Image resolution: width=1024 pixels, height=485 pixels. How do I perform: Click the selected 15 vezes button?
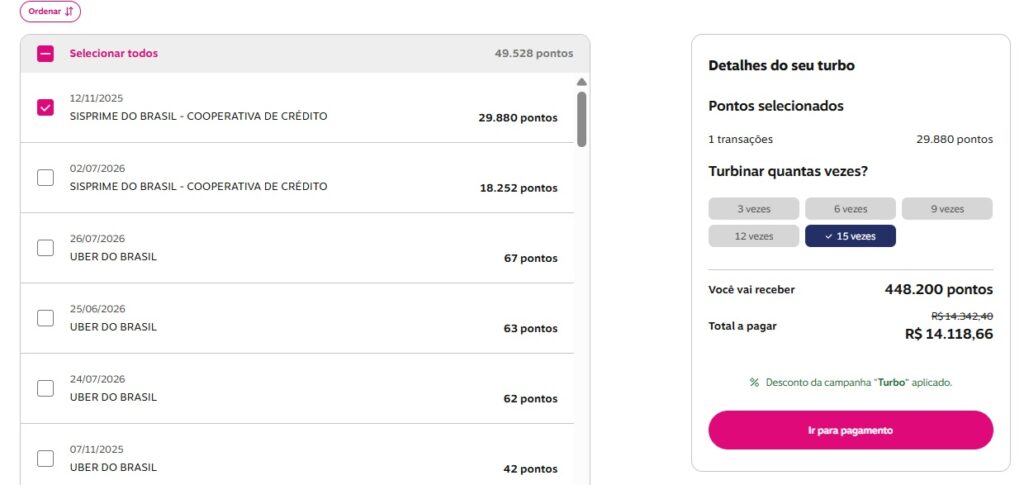pos(850,236)
